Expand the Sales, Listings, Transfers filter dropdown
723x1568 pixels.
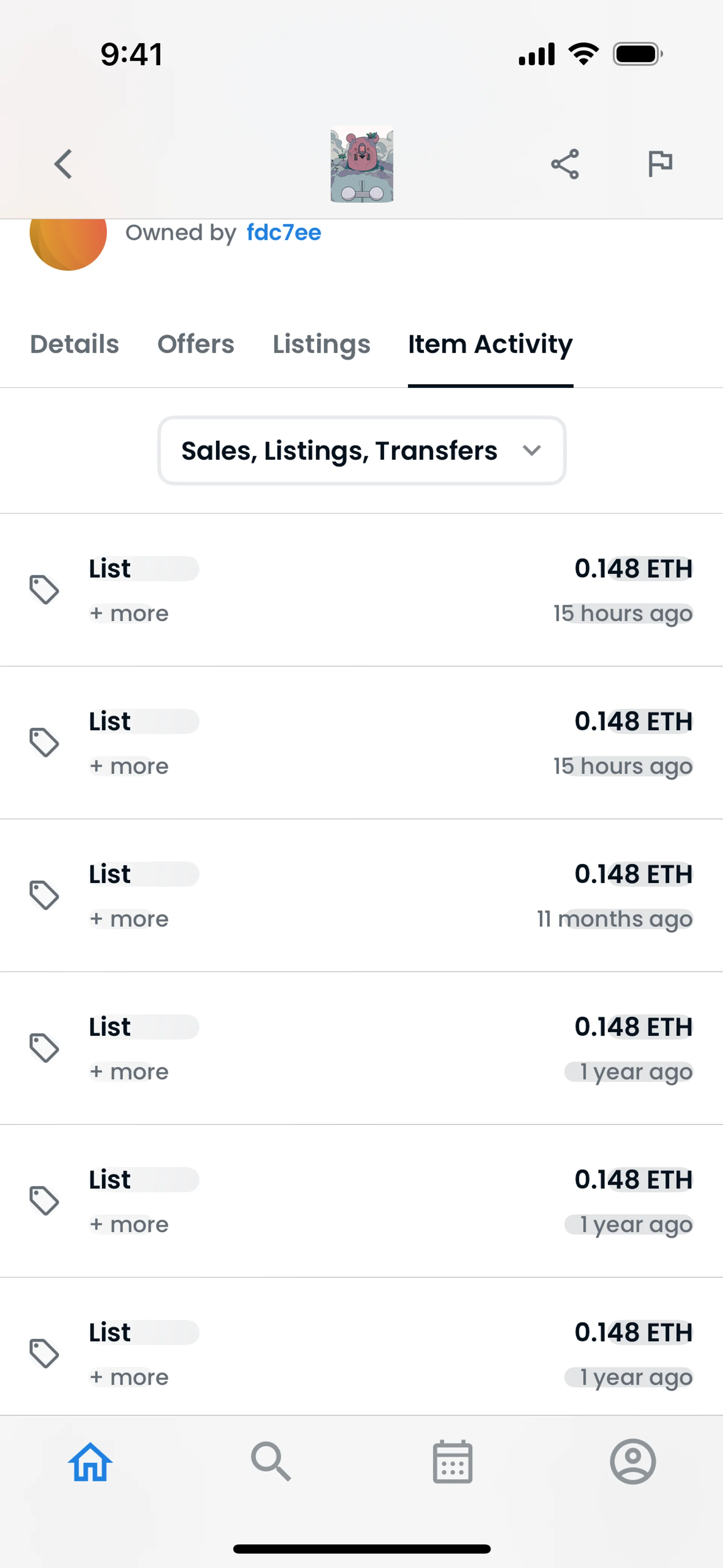click(361, 451)
